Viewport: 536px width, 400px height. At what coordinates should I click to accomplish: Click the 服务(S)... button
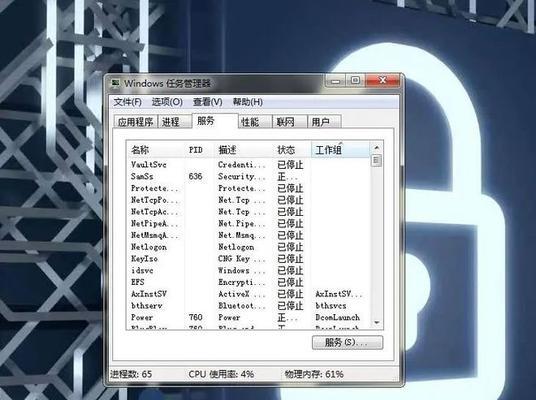[x=347, y=342]
